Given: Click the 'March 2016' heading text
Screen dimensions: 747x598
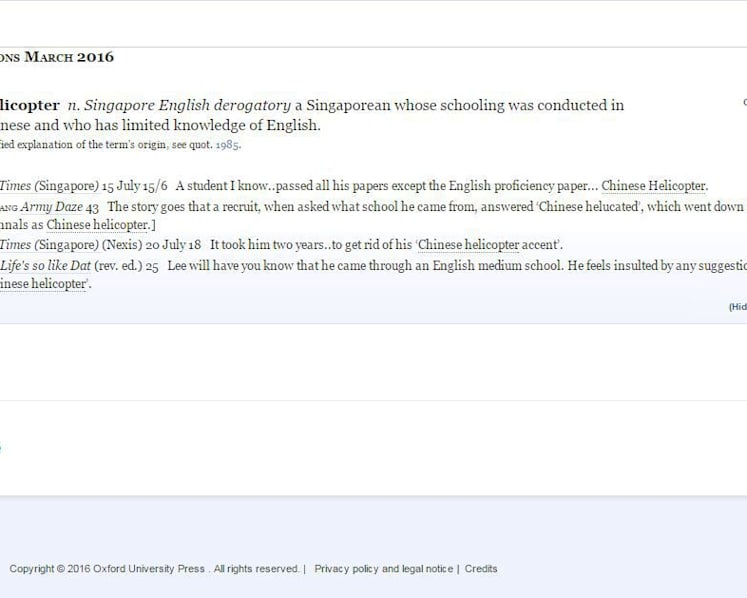Looking at the screenshot, I should point(69,57).
